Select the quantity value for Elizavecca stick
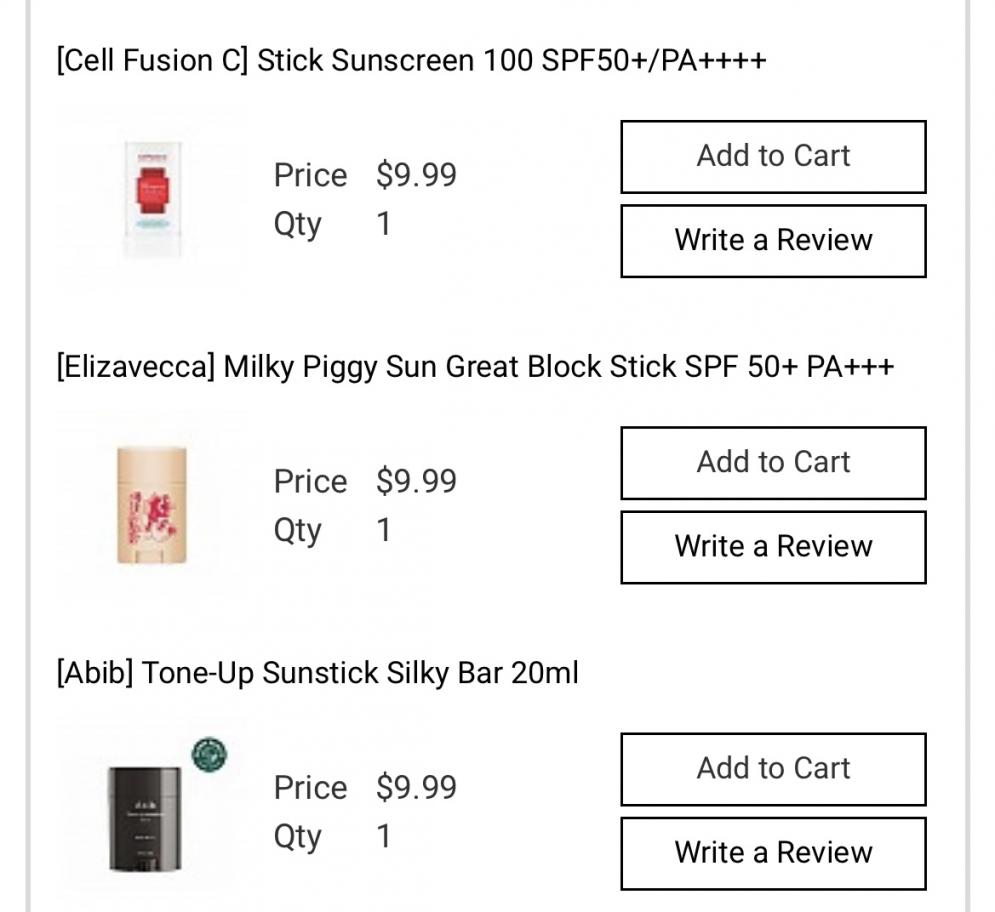 coord(384,529)
